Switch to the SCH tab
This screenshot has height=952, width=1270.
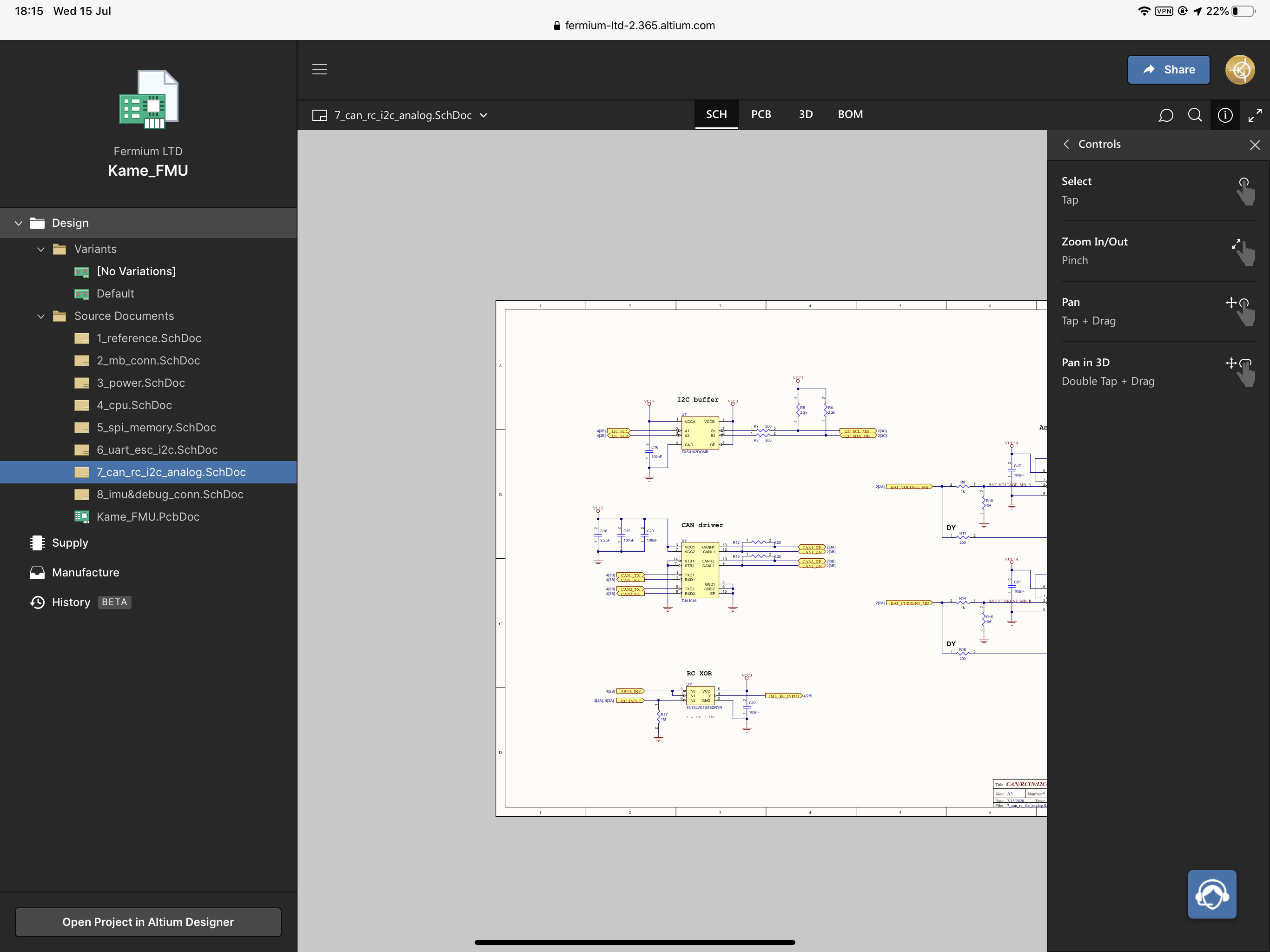click(716, 114)
